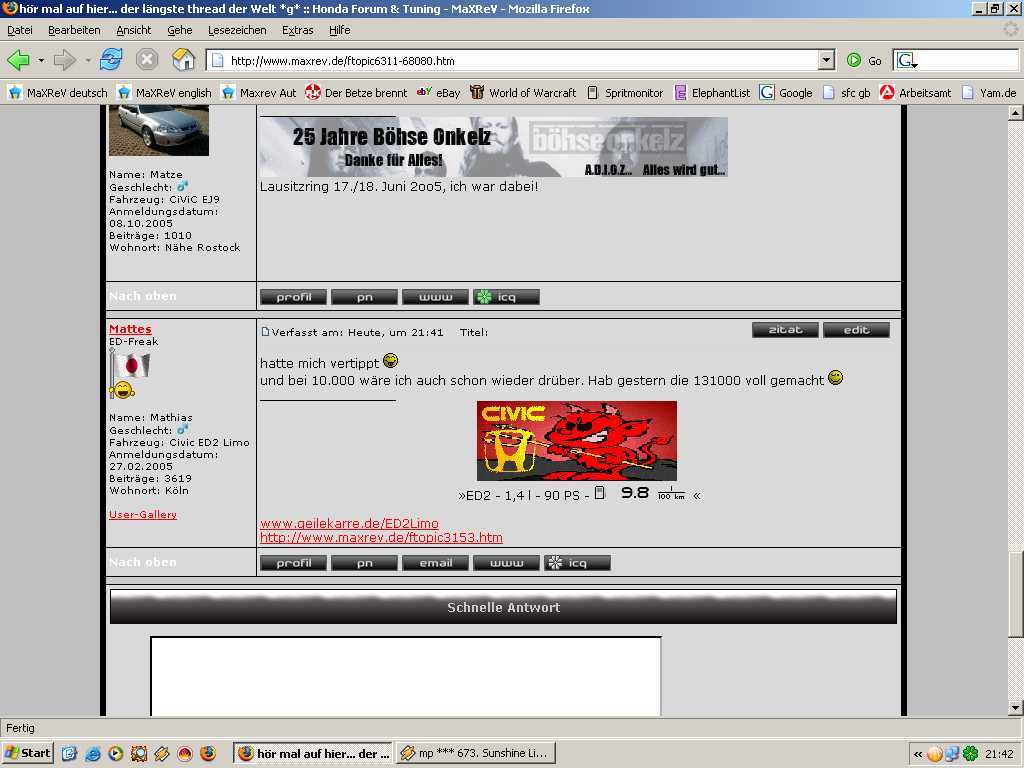Edit Mattes' post with edit button
1024x768 pixels.
tap(856, 330)
